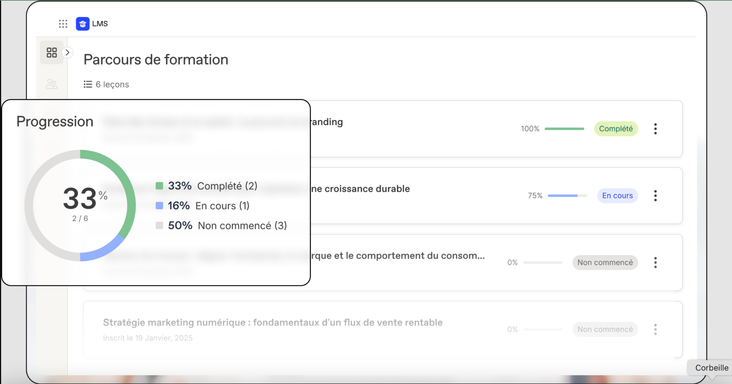The height and width of the screenshot is (384, 732).
Task: Click the blue LMS logo icon
Action: pyautogui.click(x=83, y=24)
